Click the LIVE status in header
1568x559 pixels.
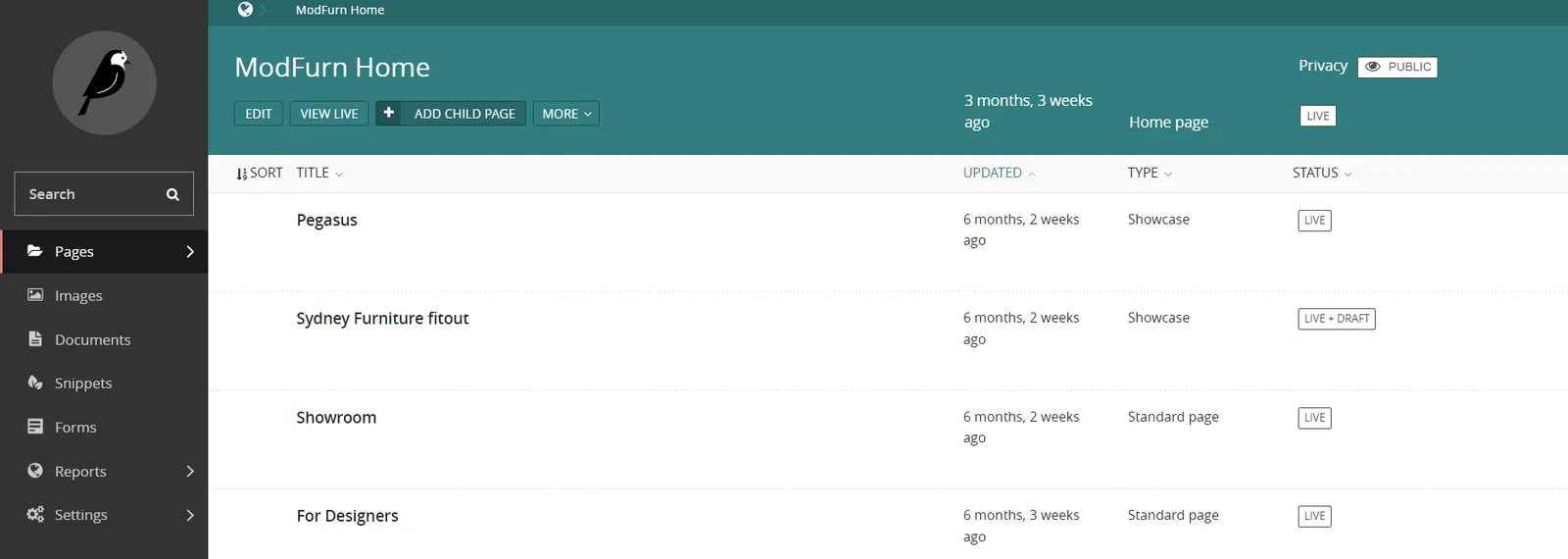(x=1318, y=116)
